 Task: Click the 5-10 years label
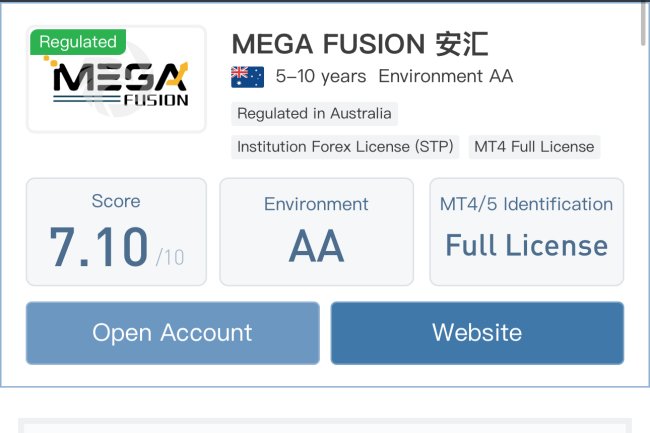(x=321, y=76)
